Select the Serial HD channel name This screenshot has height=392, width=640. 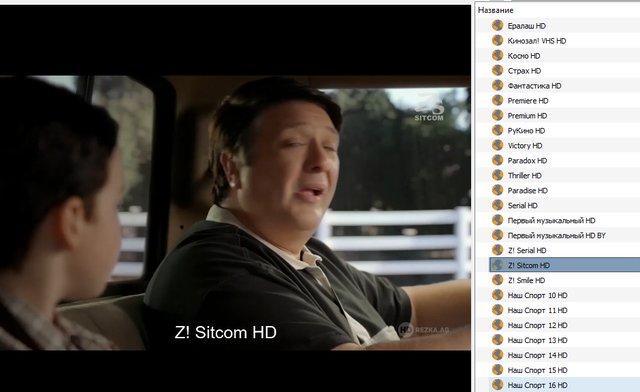click(x=522, y=205)
